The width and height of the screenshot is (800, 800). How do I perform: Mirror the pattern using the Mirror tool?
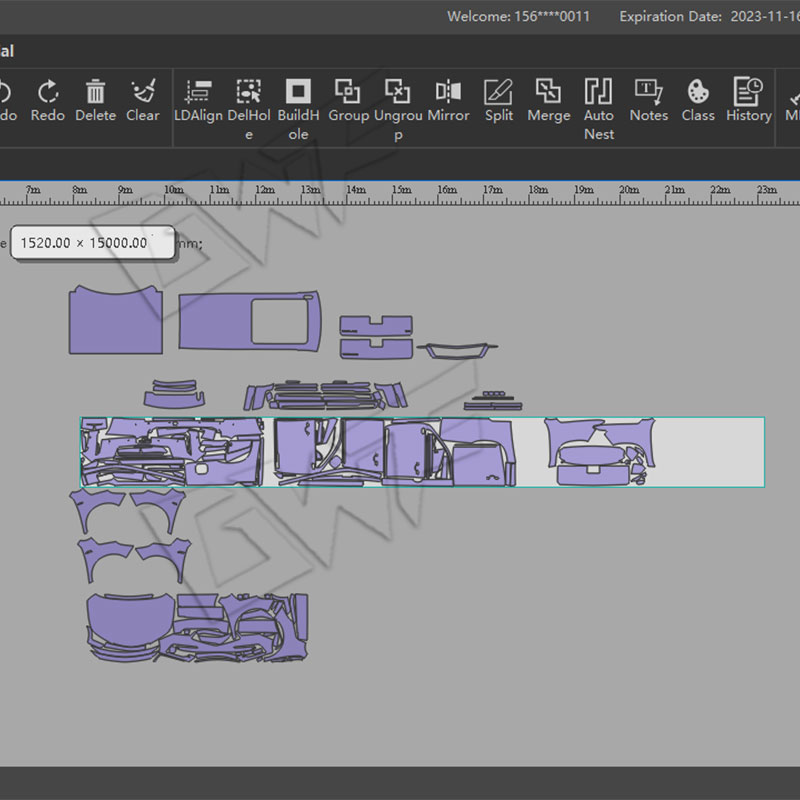click(x=448, y=93)
